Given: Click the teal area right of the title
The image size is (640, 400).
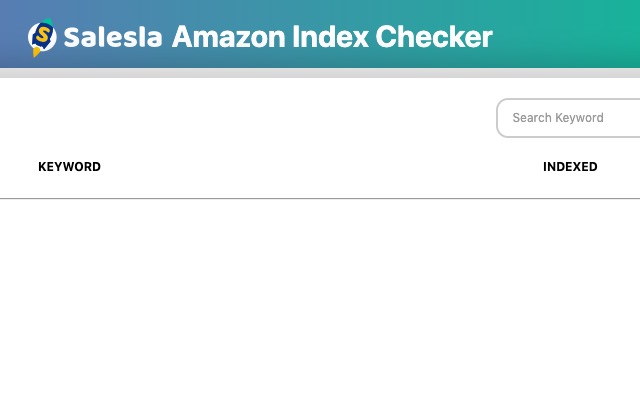Looking at the screenshot, I should (x=570, y=35).
